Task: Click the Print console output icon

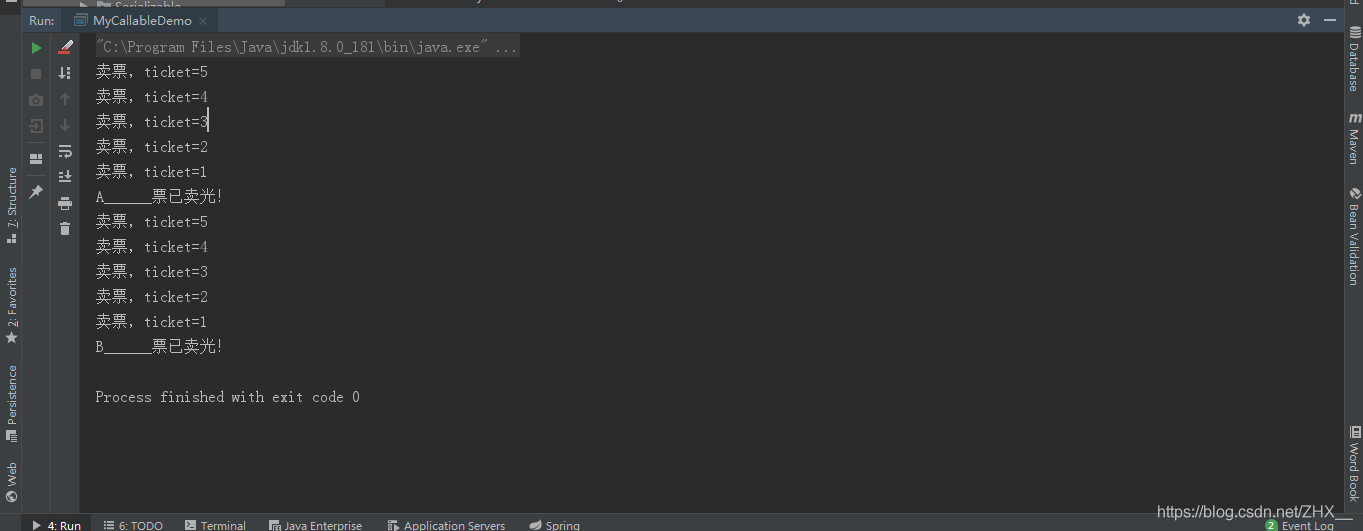Action: click(65, 203)
